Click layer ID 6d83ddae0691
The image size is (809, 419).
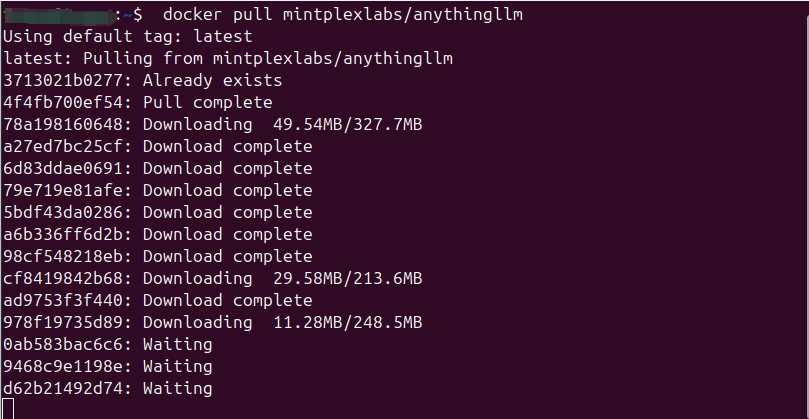click(66, 169)
